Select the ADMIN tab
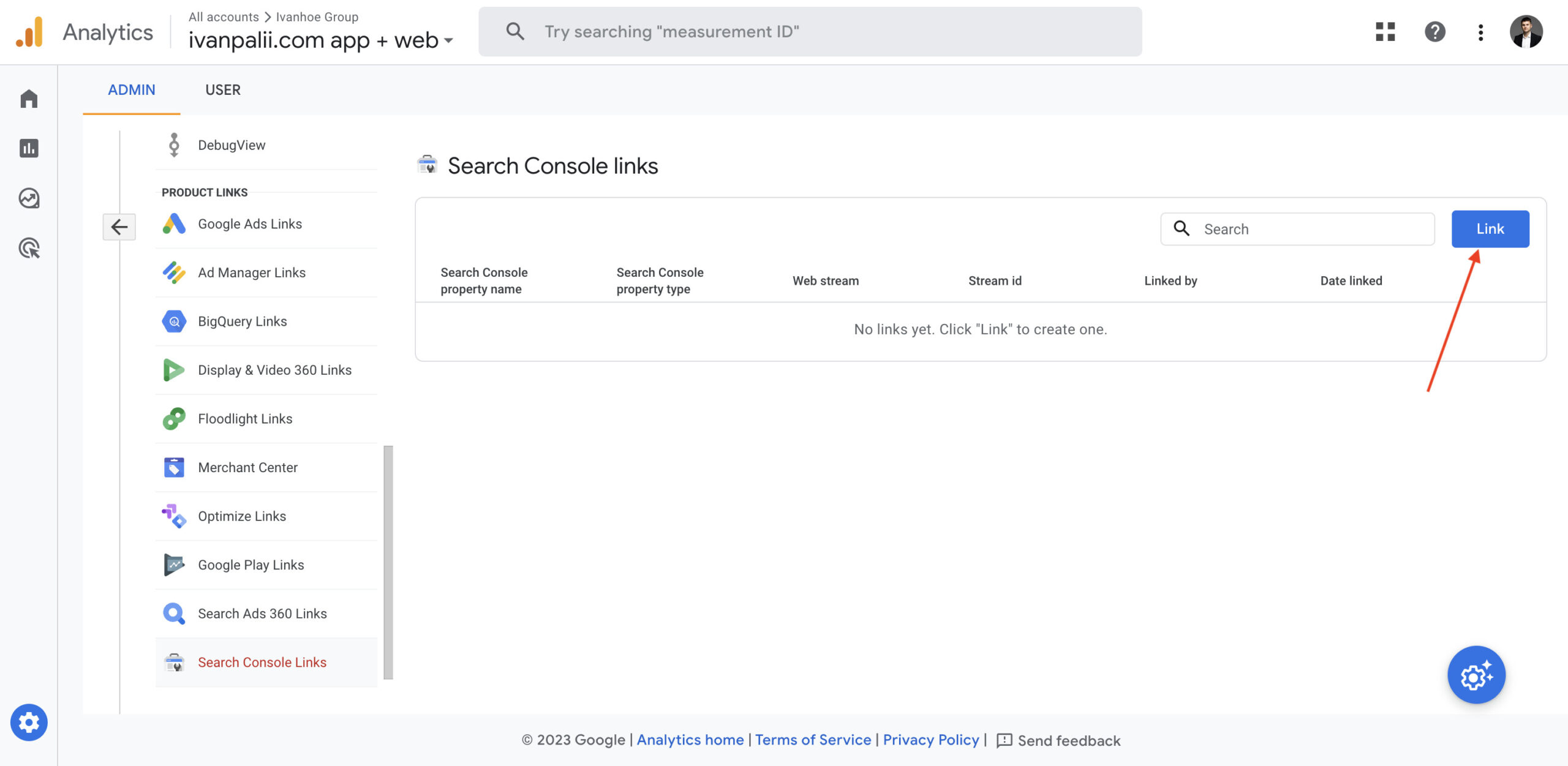The width and height of the screenshot is (1568, 766). [131, 90]
